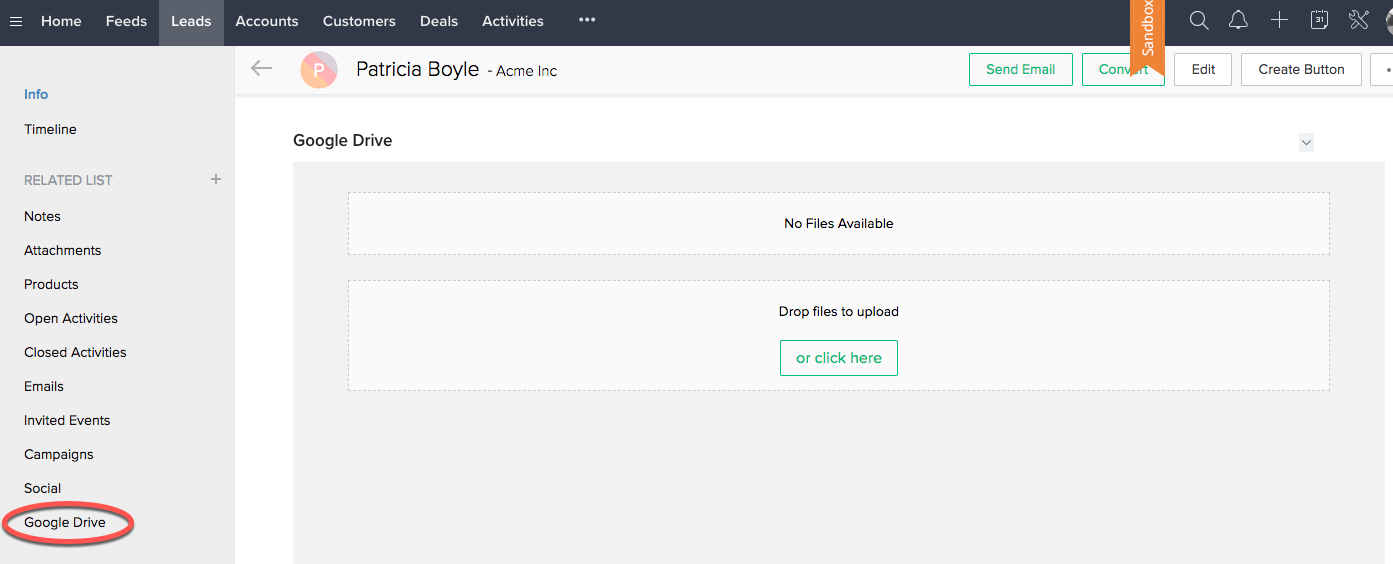Switch to the Accounts tab
The width and height of the screenshot is (1393, 564).
point(267,21)
